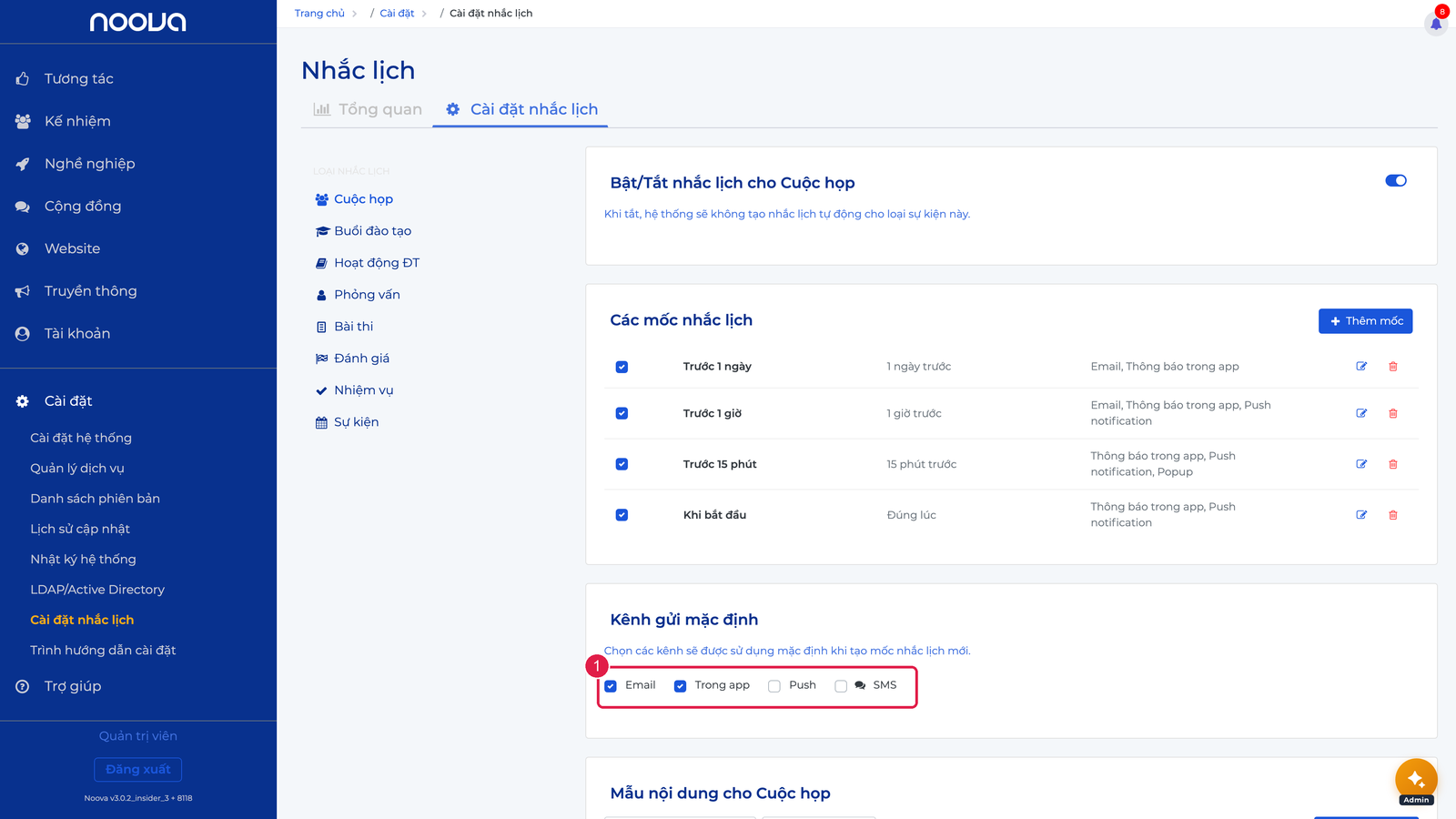1456x819 pixels.
Task: Delete the "Trước 1 giờ" reminder
Action: click(1393, 413)
